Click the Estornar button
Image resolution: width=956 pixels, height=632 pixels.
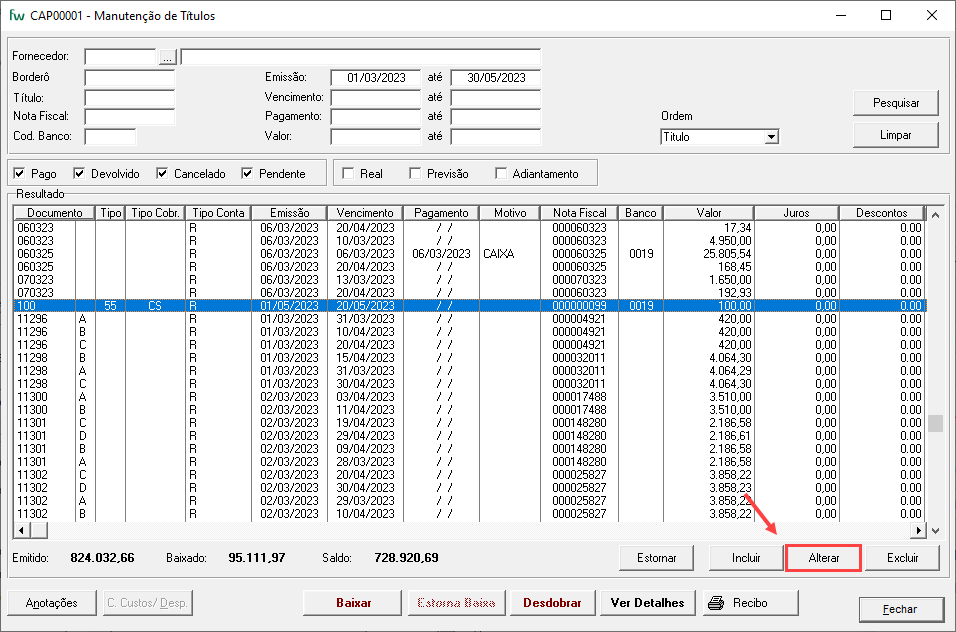657,558
